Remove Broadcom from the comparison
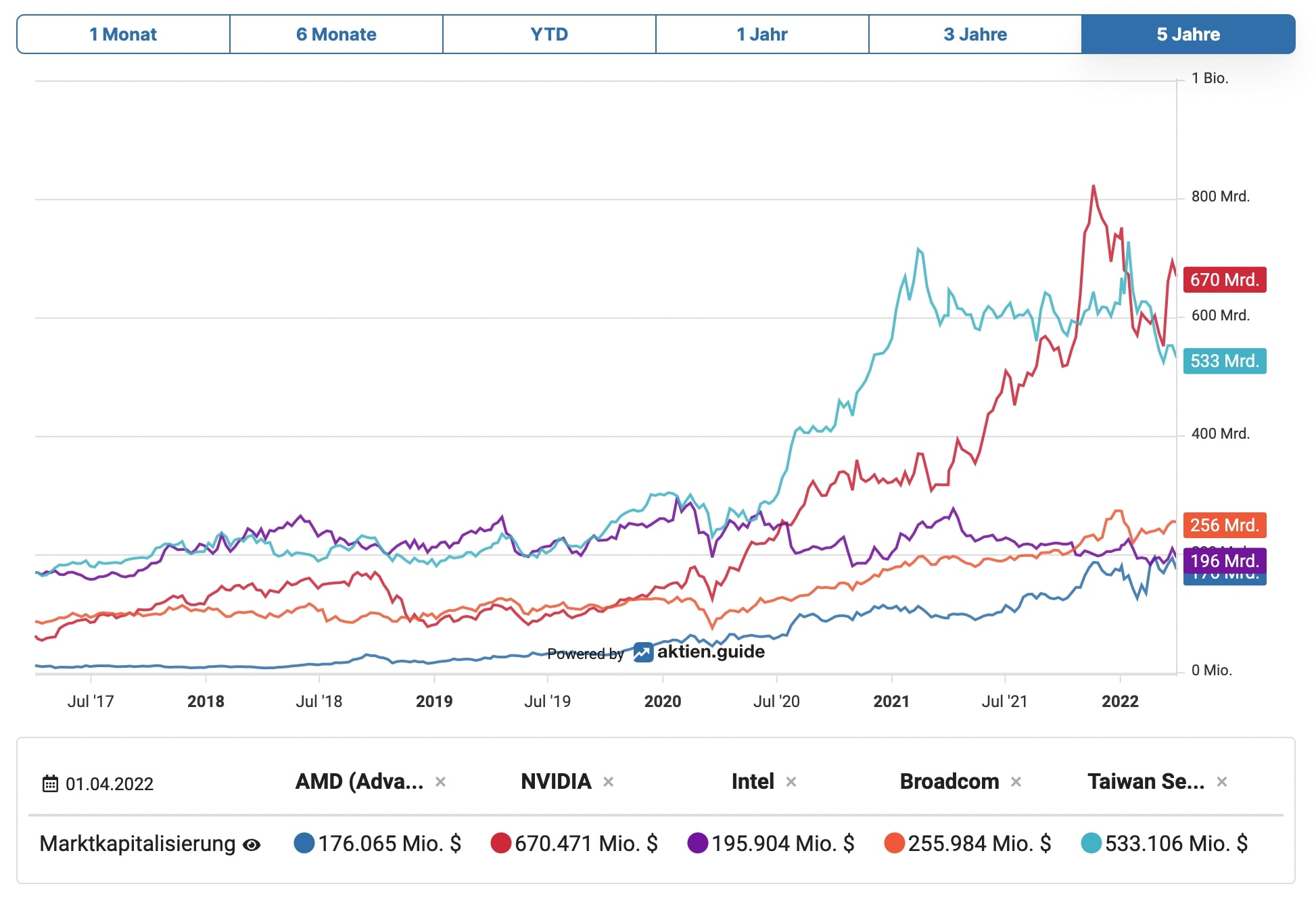The height and width of the screenshot is (899, 1316). [1016, 782]
